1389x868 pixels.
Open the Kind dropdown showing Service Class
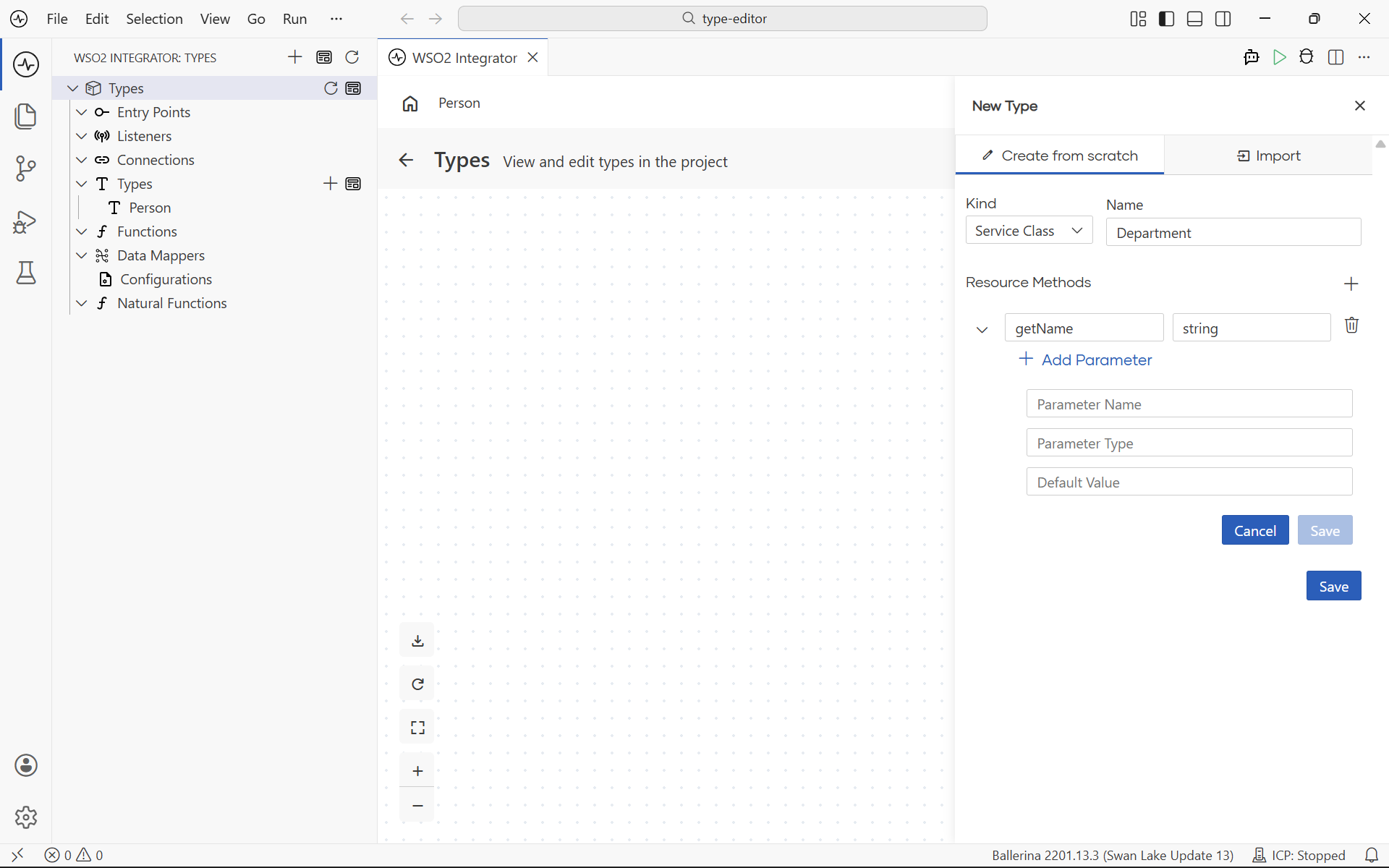coord(1029,231)
